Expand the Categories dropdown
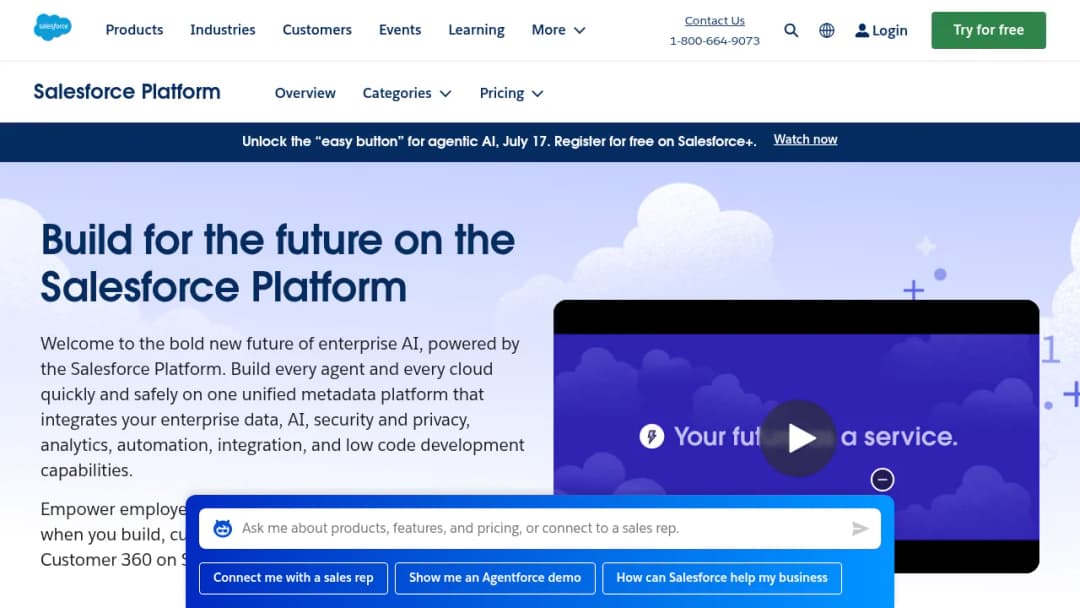The image size is (1080, 608). (x=407, y=93)
